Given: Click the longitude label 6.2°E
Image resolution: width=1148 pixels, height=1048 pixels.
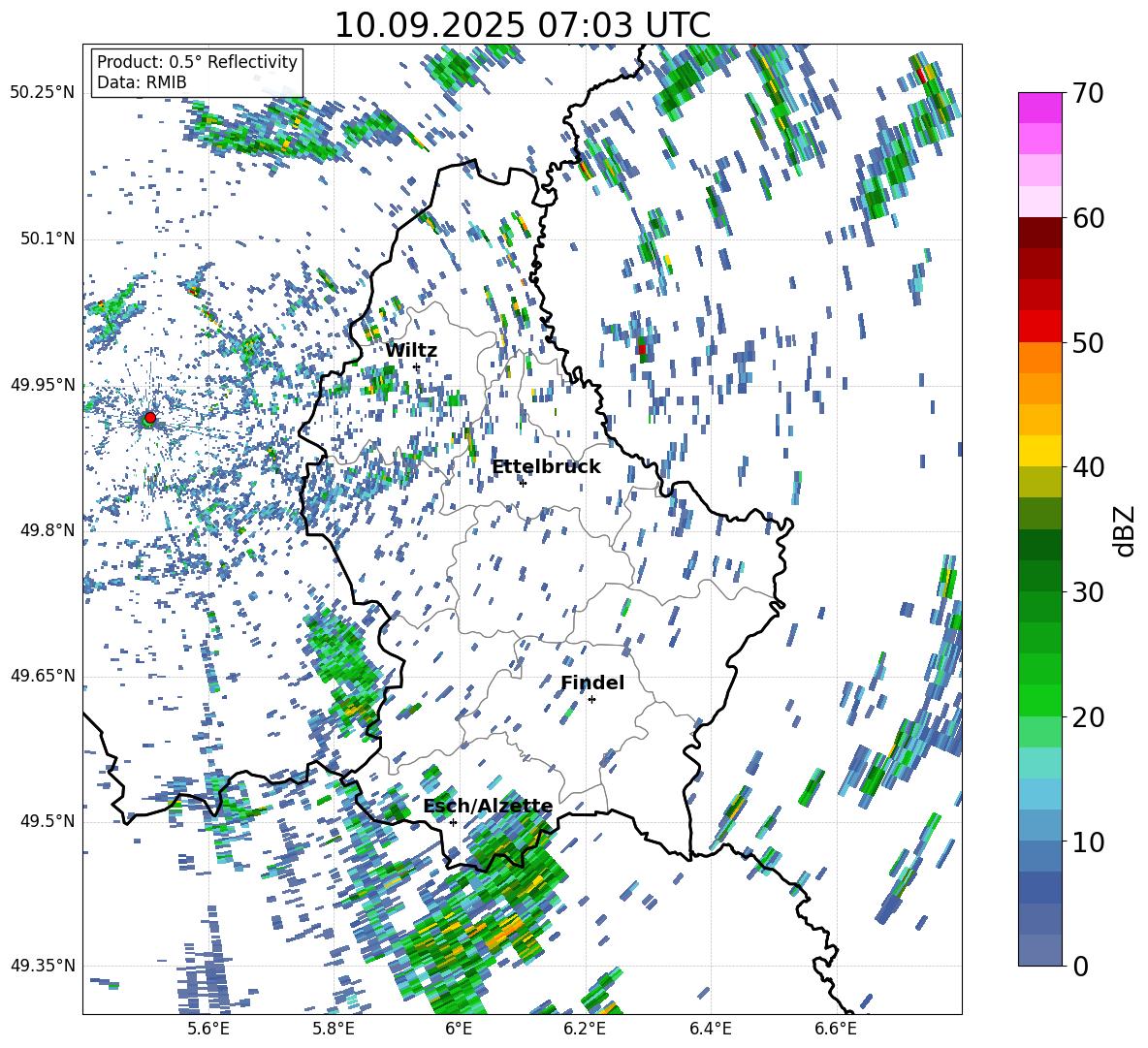Looking at the screenshot, I should (585, 1030).
